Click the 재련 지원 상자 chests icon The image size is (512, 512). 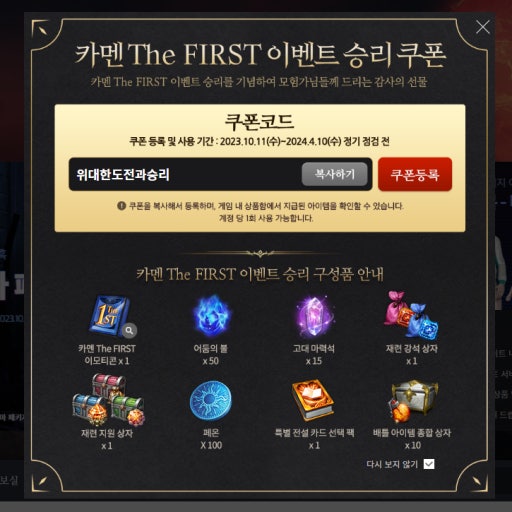point(108,400)
